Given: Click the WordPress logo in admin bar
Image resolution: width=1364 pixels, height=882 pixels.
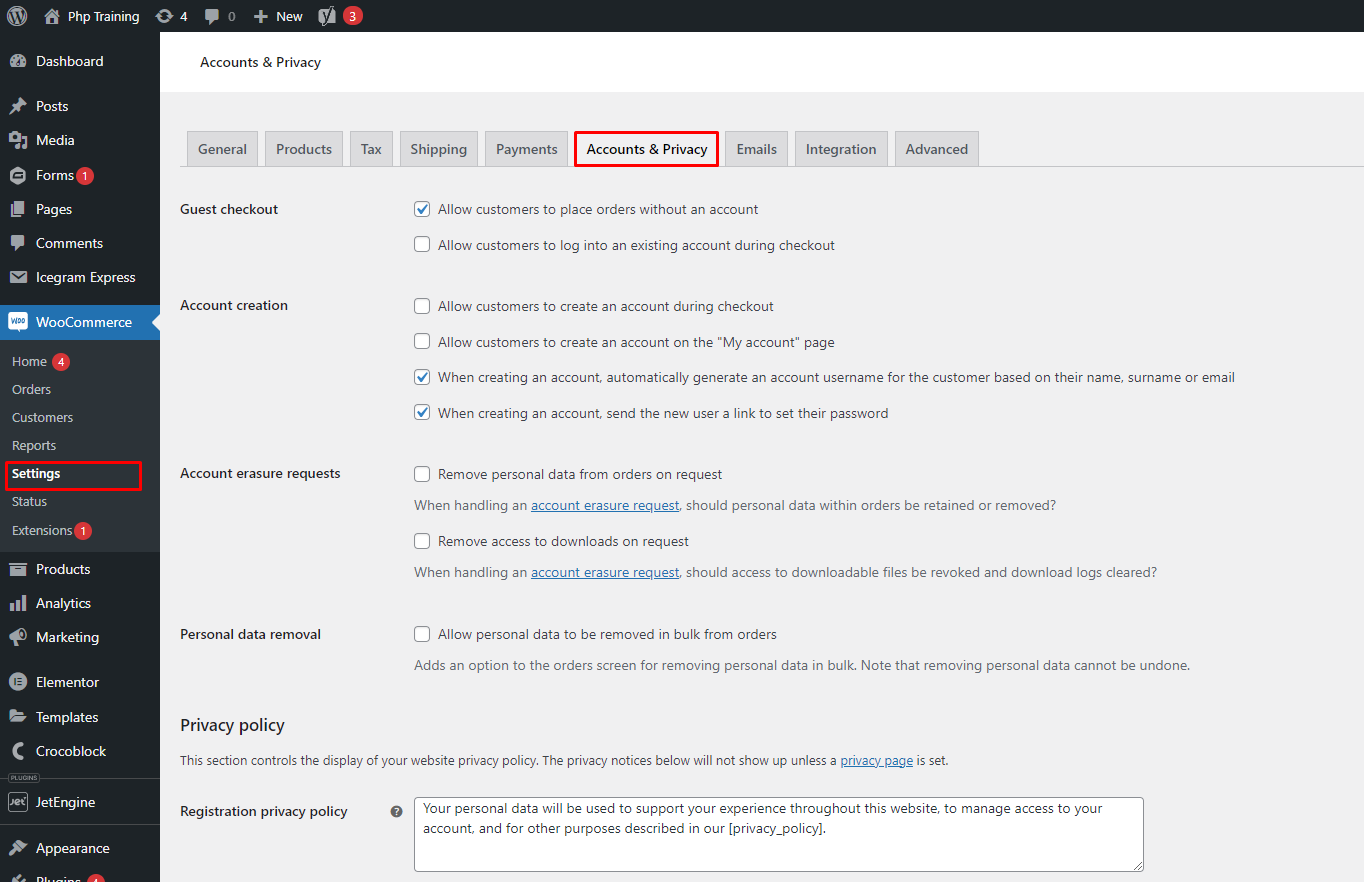Looking at the screenshot, I should tap(17, 16).
